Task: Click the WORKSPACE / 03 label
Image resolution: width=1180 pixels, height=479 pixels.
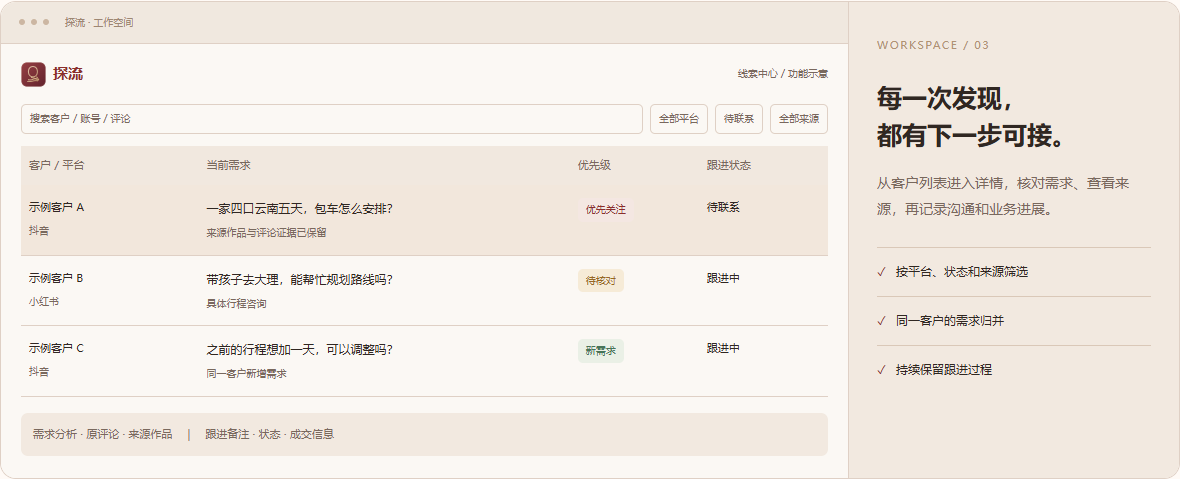Action: 933,45
